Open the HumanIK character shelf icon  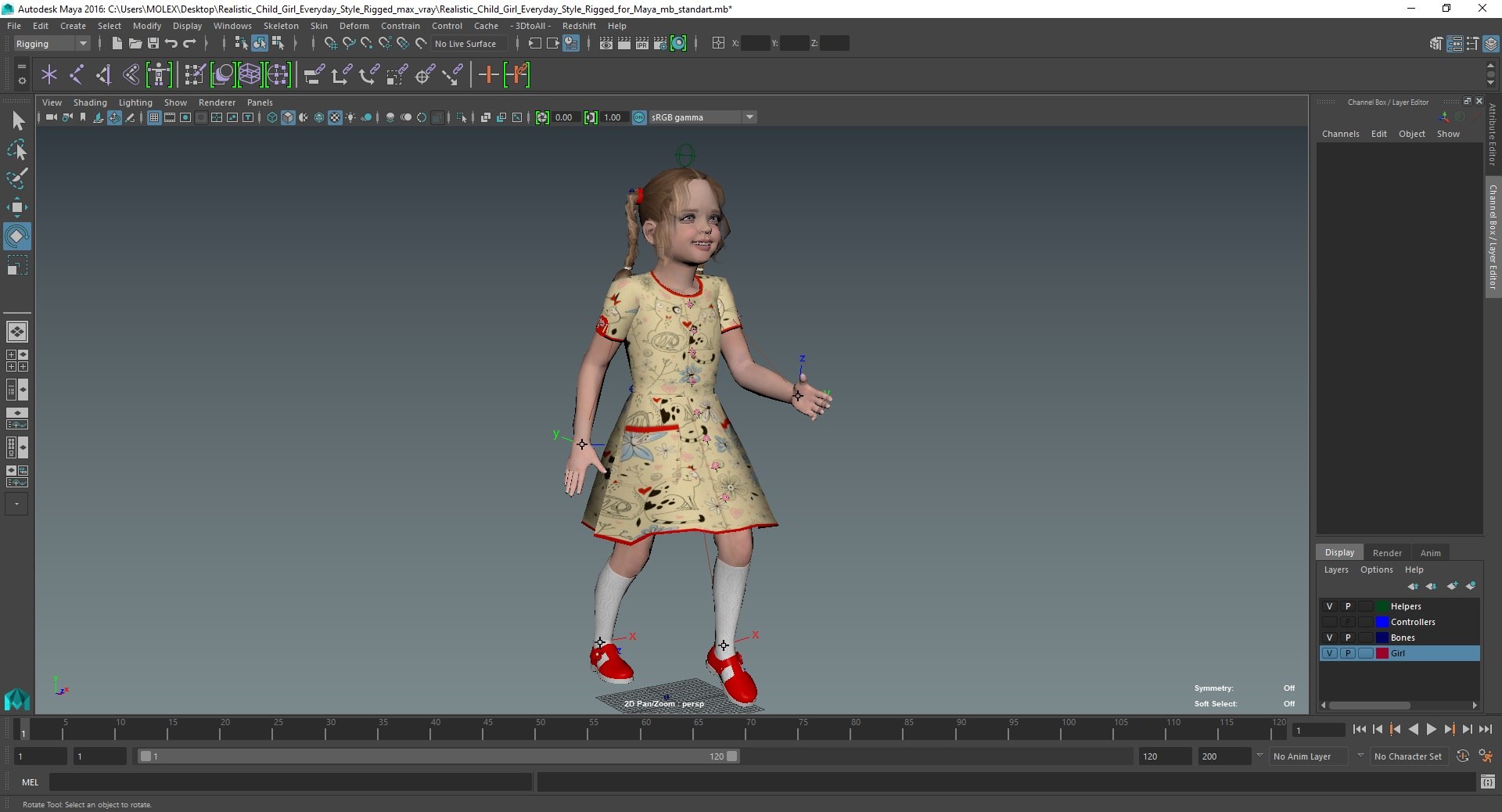coord(159,75)
